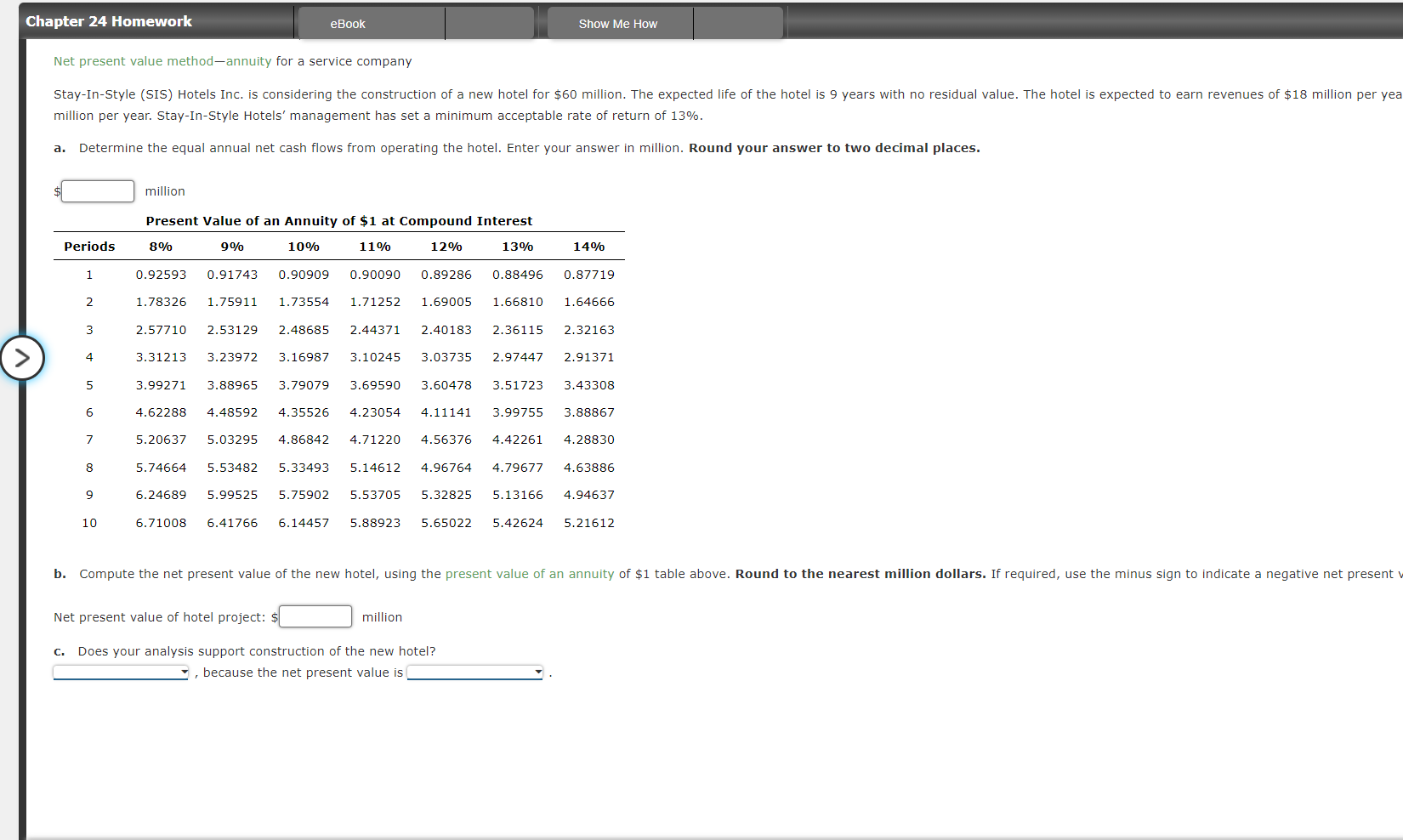This screenshot has width=1403, height=840.
Task: Open the 'net present value is' dropdown
Action: coord(474,672)
